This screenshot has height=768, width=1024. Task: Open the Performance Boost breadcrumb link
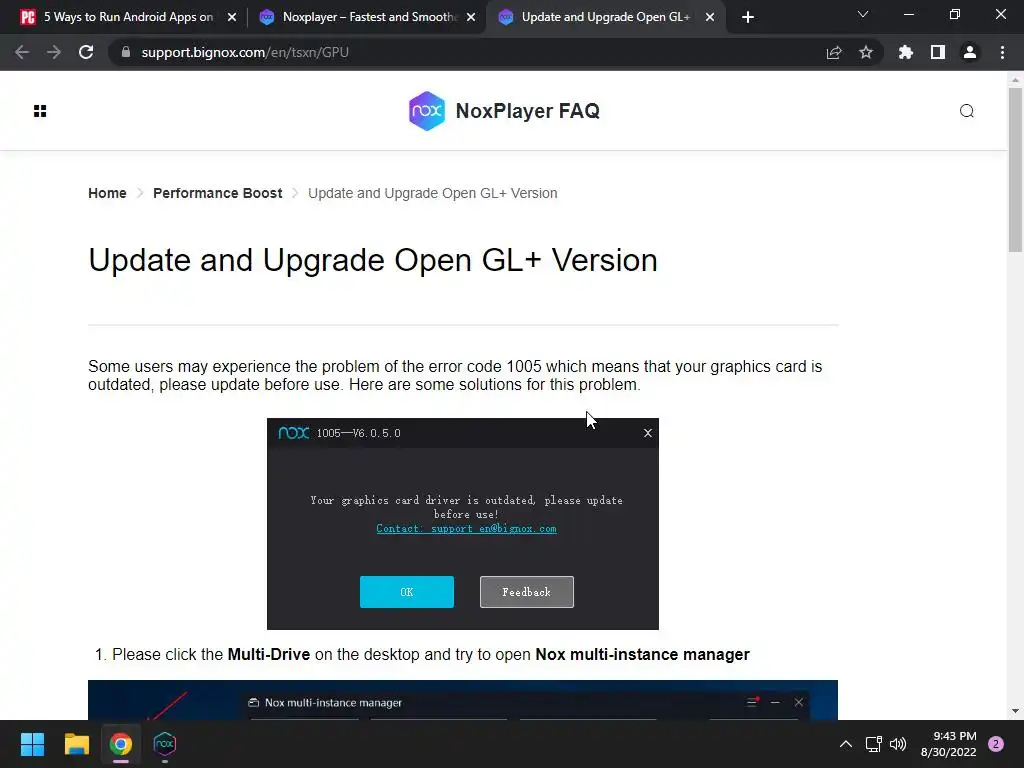tap(217, 193)
